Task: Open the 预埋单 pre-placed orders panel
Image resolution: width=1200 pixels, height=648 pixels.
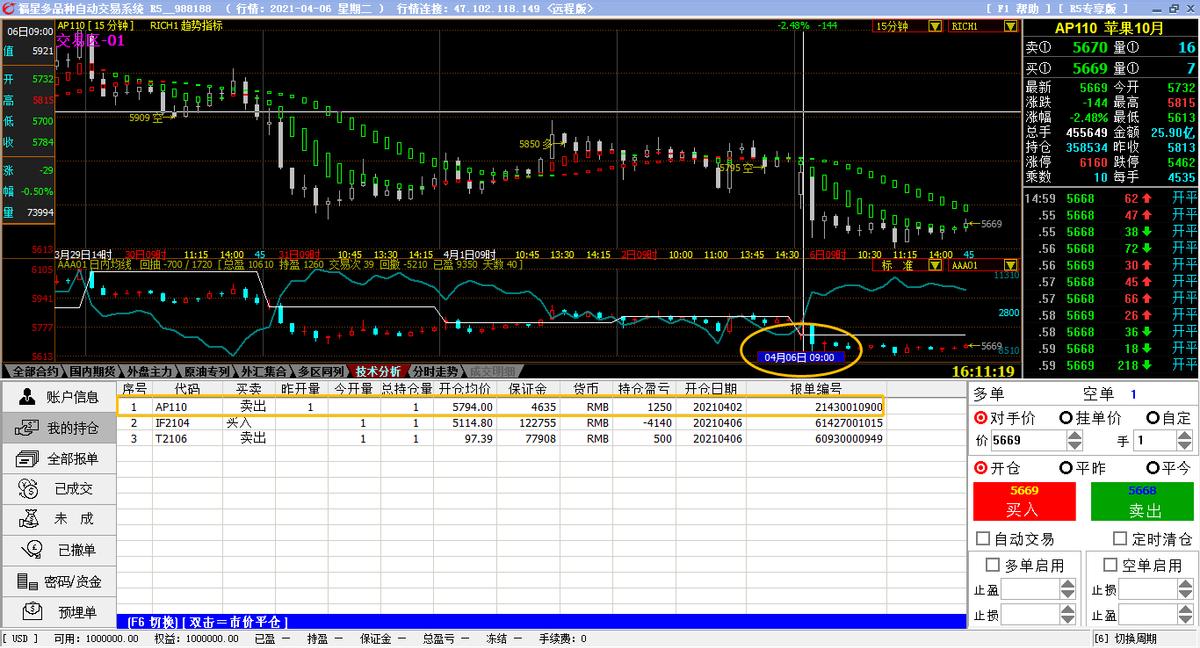Action: 58,611
